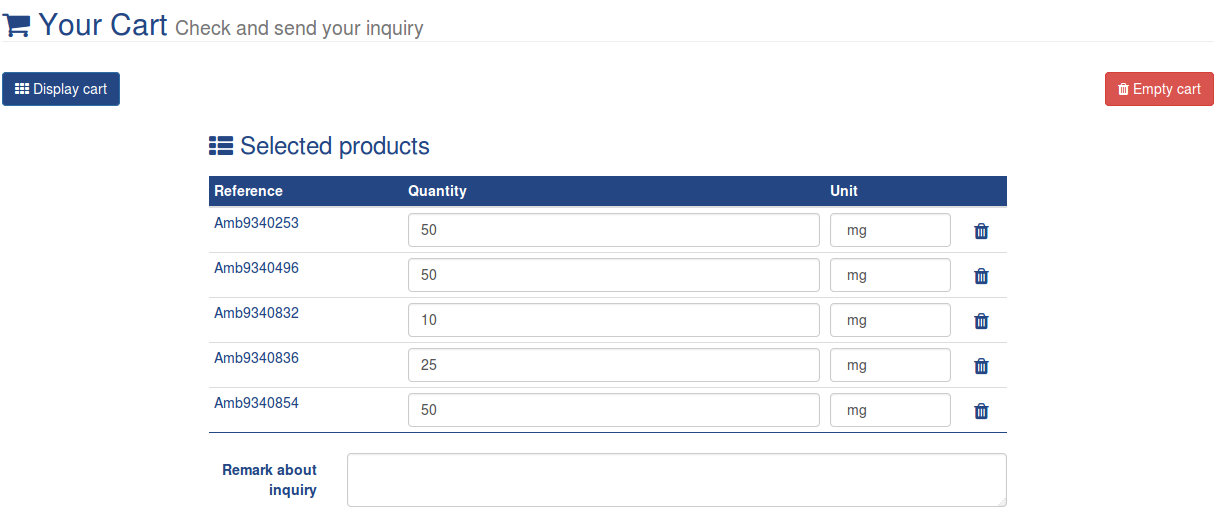This screenshot has width=1216, height=522.
Task: Focus quantity field showing 10
Action: tap(614, 320)
